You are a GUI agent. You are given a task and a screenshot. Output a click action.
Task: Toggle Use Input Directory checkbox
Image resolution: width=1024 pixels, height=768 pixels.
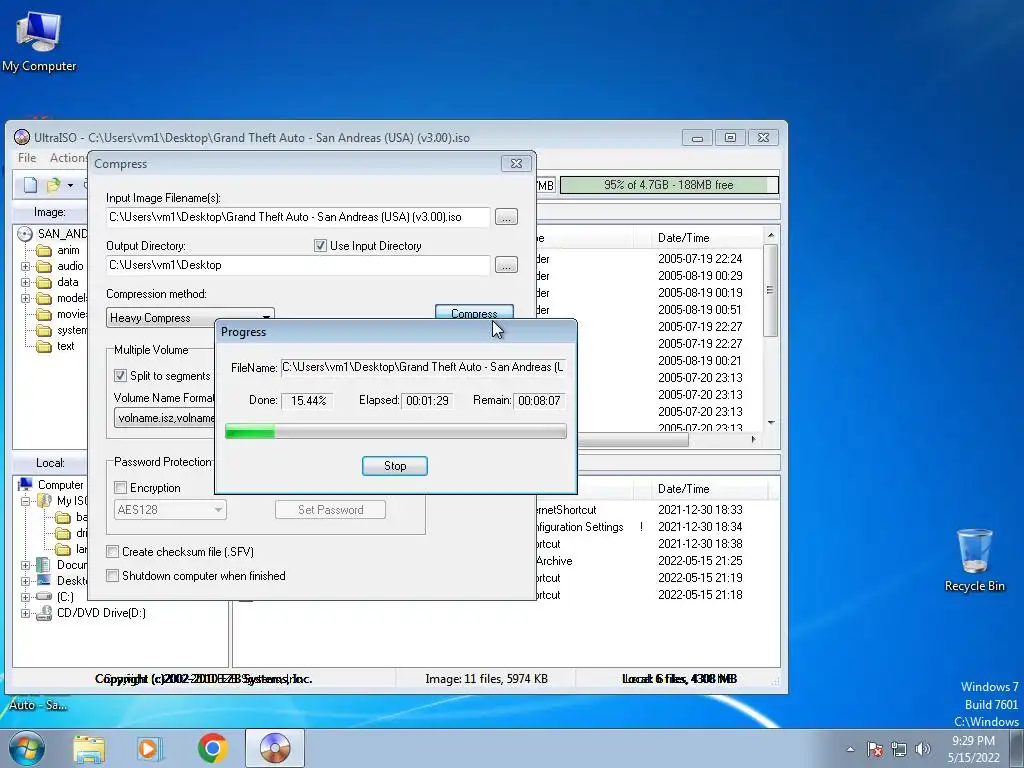[320, 246]
